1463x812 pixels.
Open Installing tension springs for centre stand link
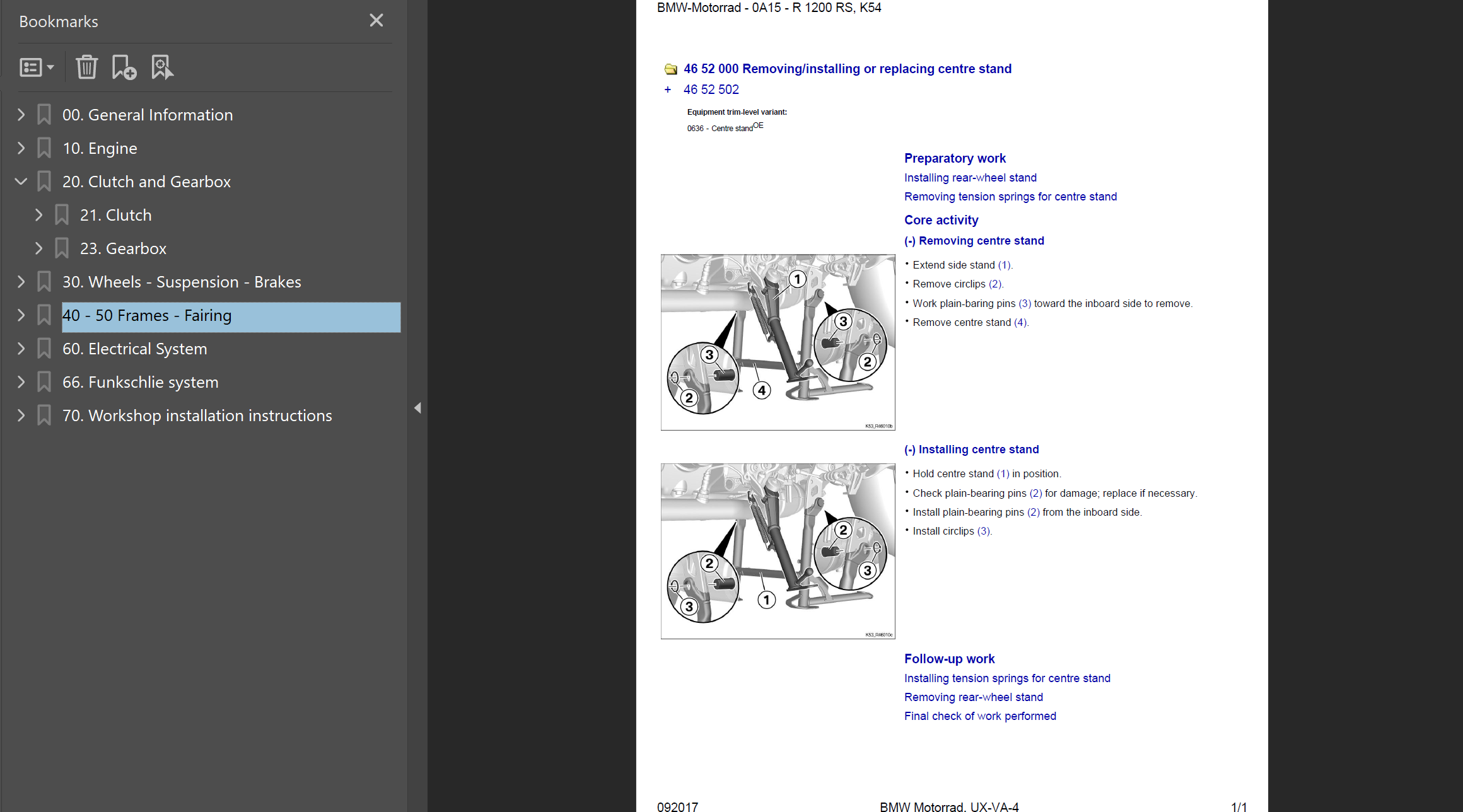[x=1007, y=678]
